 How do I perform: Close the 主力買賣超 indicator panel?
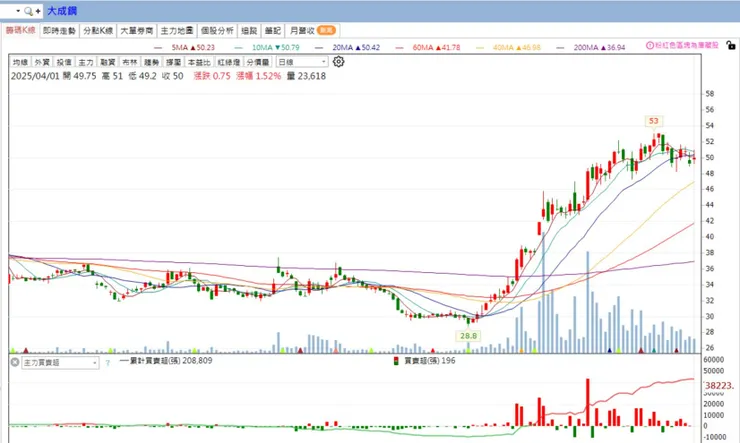coord(15,362)
